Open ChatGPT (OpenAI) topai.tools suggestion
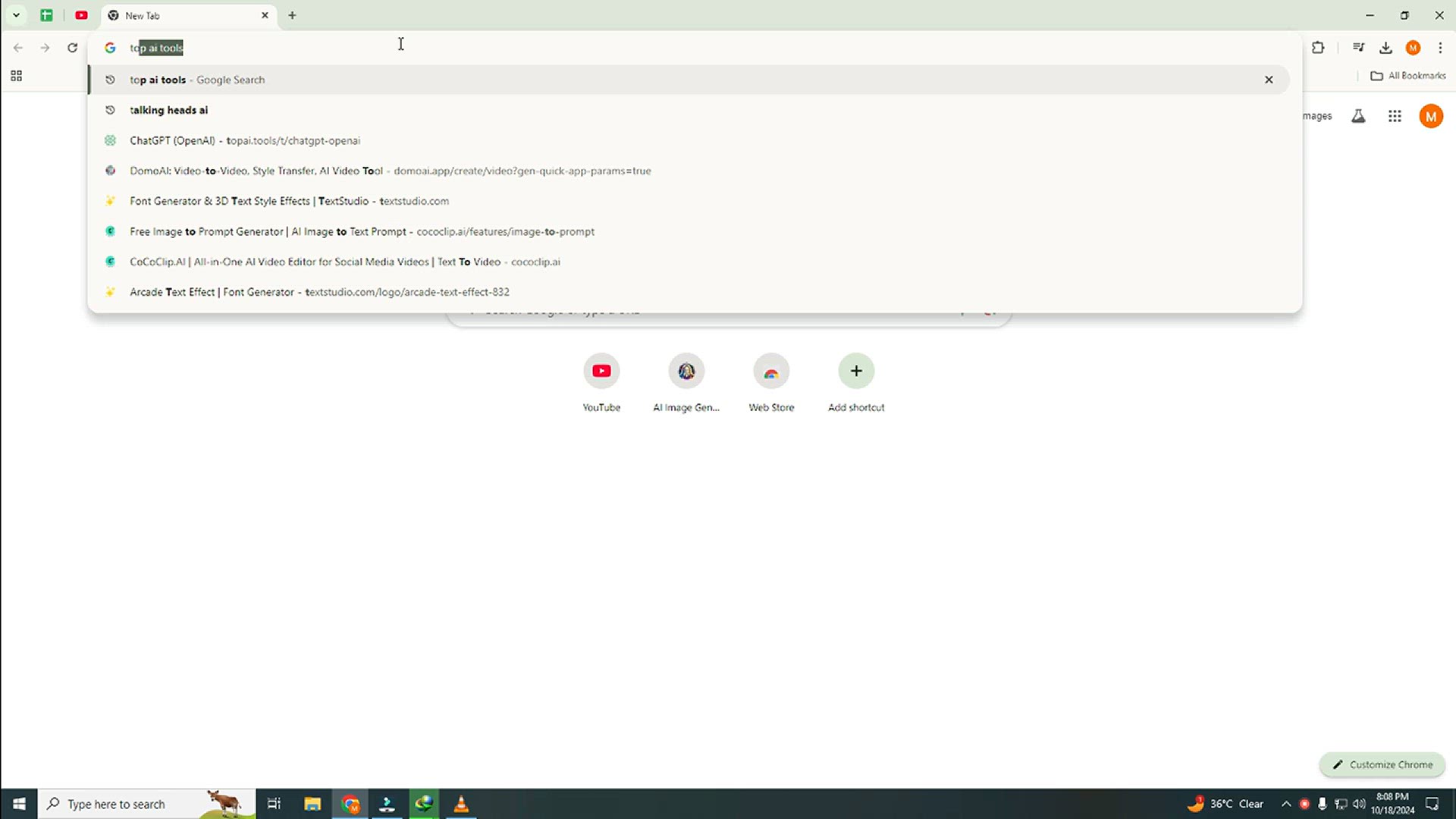1456x819 pixels. pyautogui.click(x=689, y=140)
